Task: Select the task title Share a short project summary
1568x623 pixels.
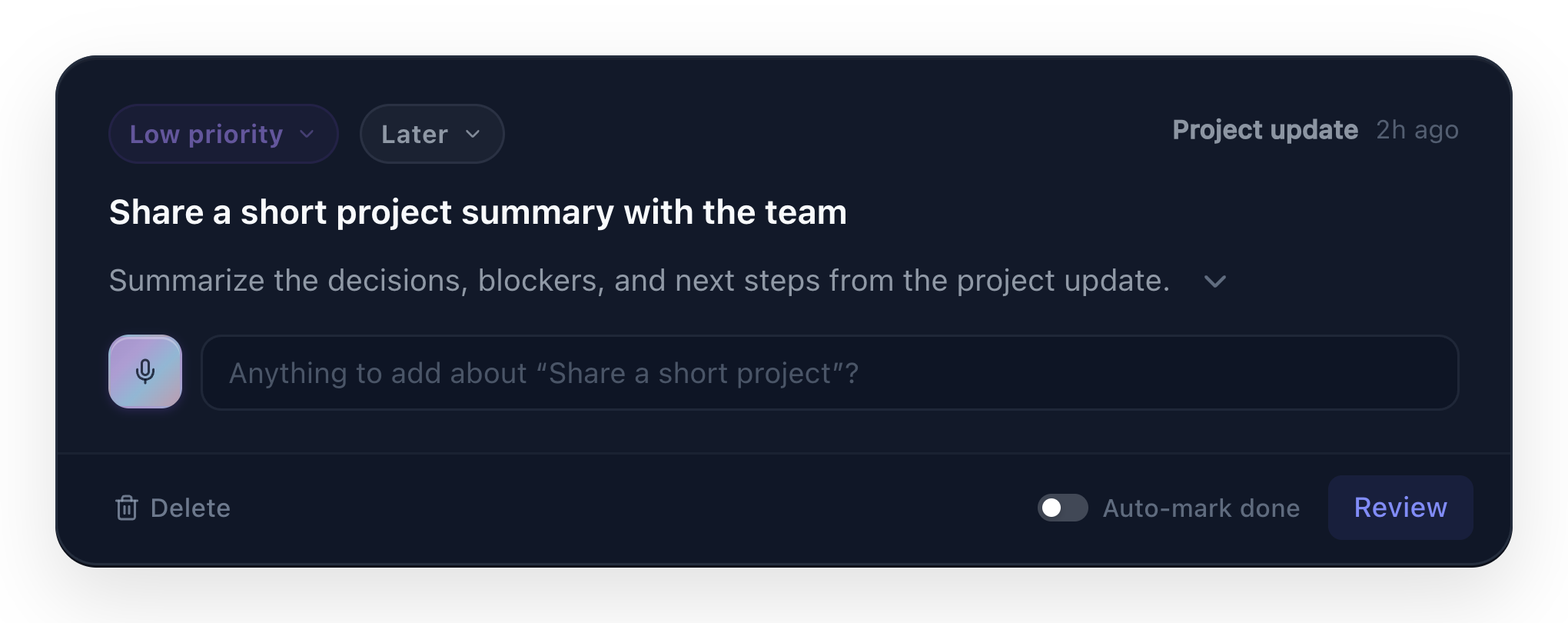Action: pyautogui.click(x=478, y=212)
